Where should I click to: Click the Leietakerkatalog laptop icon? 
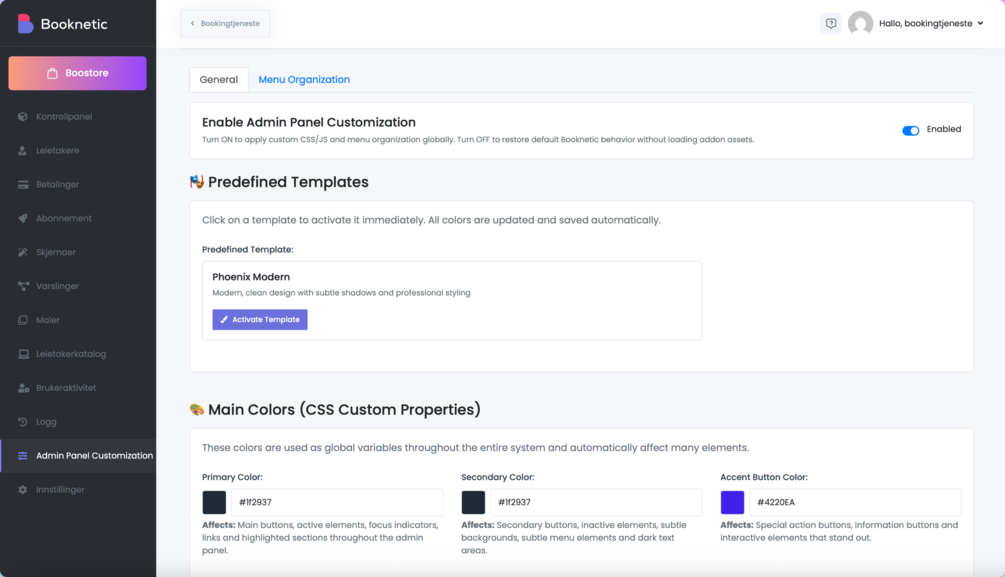(23, 354)
